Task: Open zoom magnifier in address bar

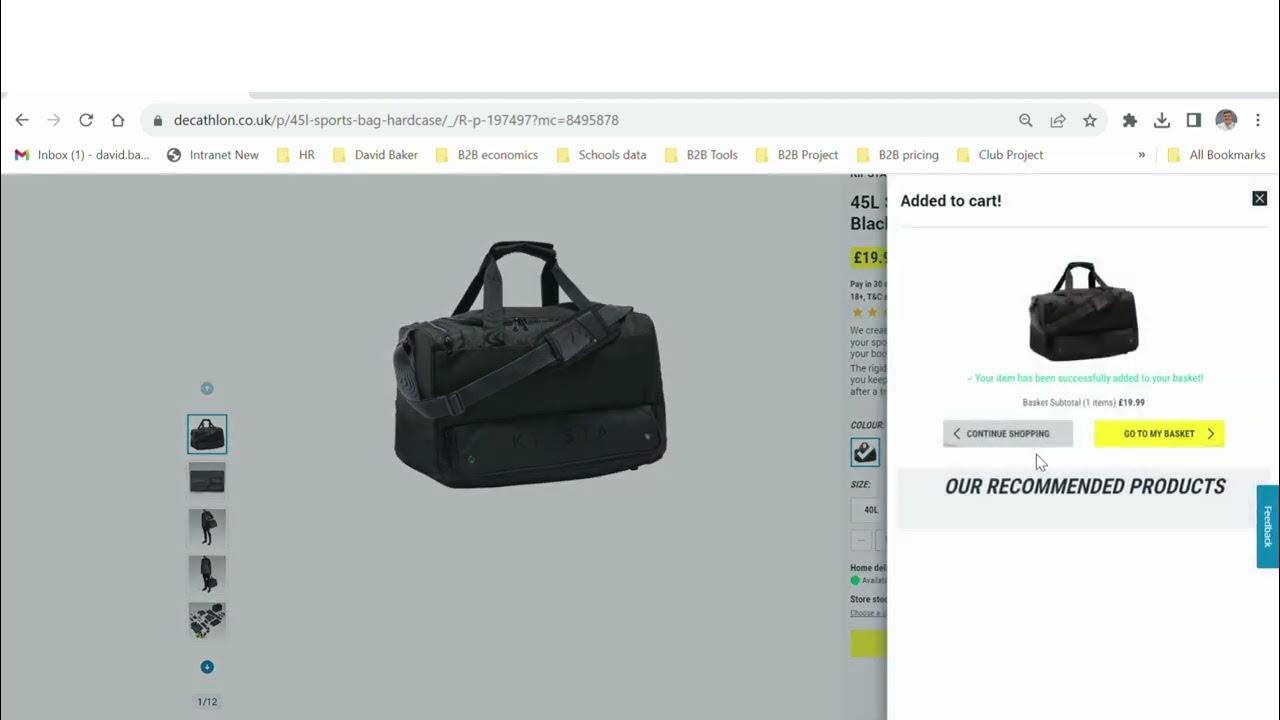Action: tap(1026, 120)
